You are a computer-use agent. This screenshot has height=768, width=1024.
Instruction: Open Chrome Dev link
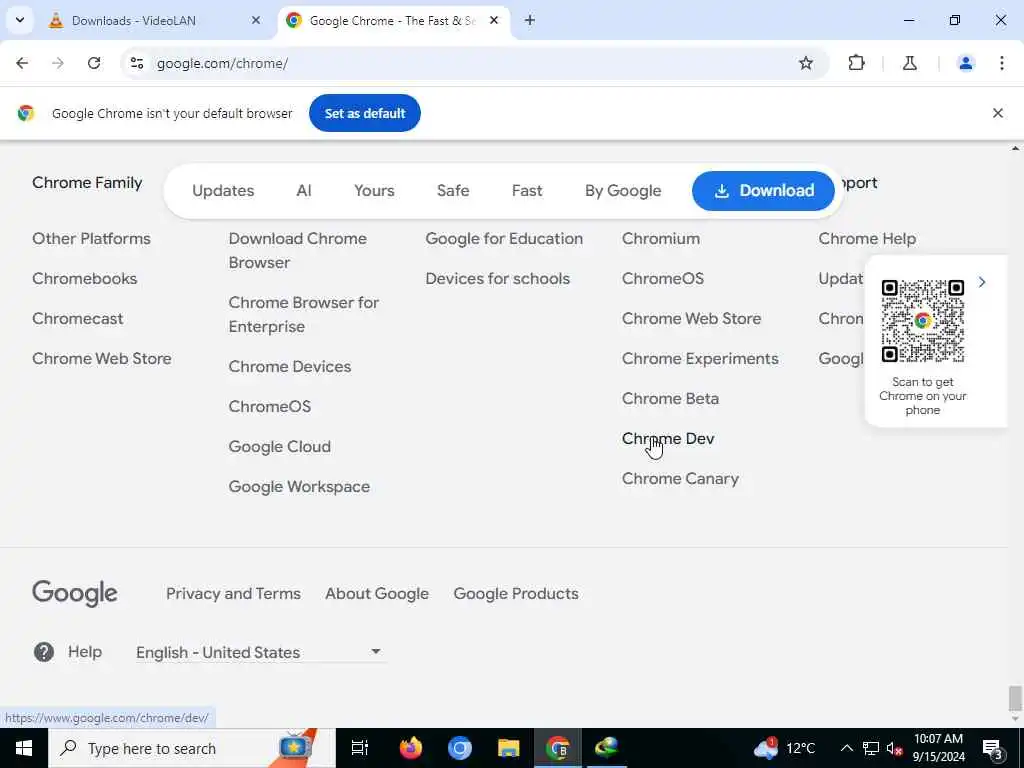tap(668, 439)
